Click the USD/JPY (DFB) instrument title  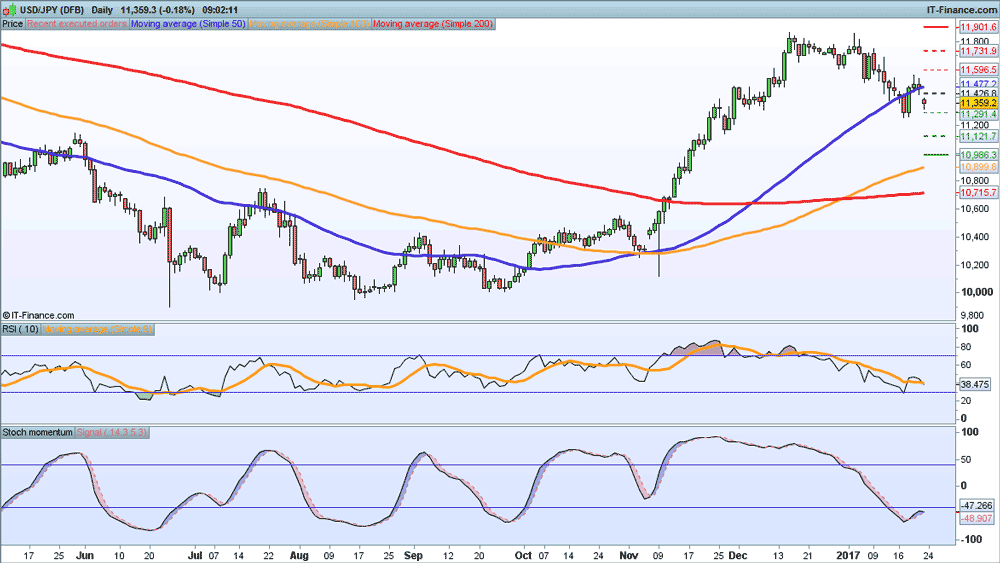pos(52,10)
